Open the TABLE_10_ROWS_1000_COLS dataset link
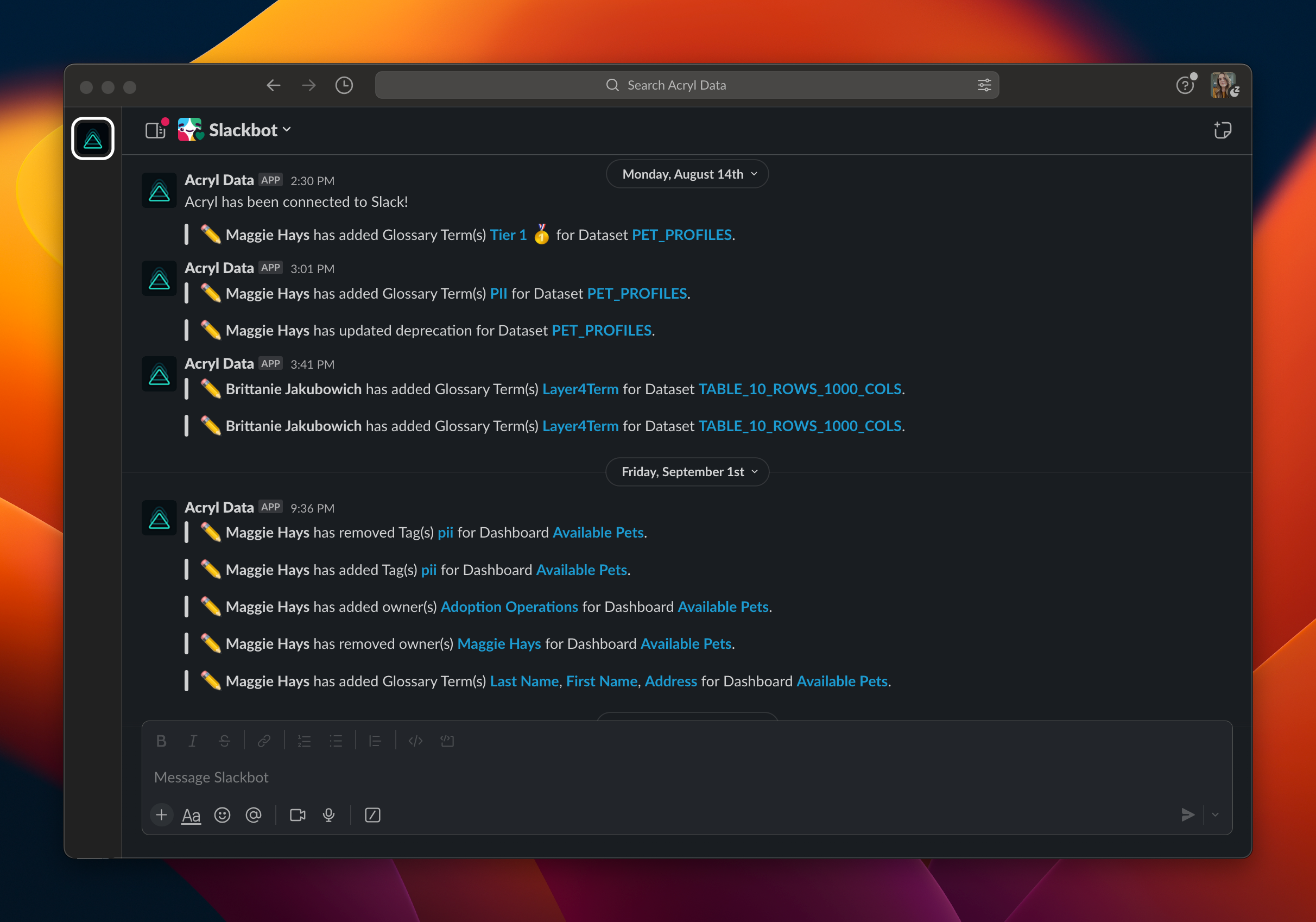1316x922 pixels. pos(800,389)
